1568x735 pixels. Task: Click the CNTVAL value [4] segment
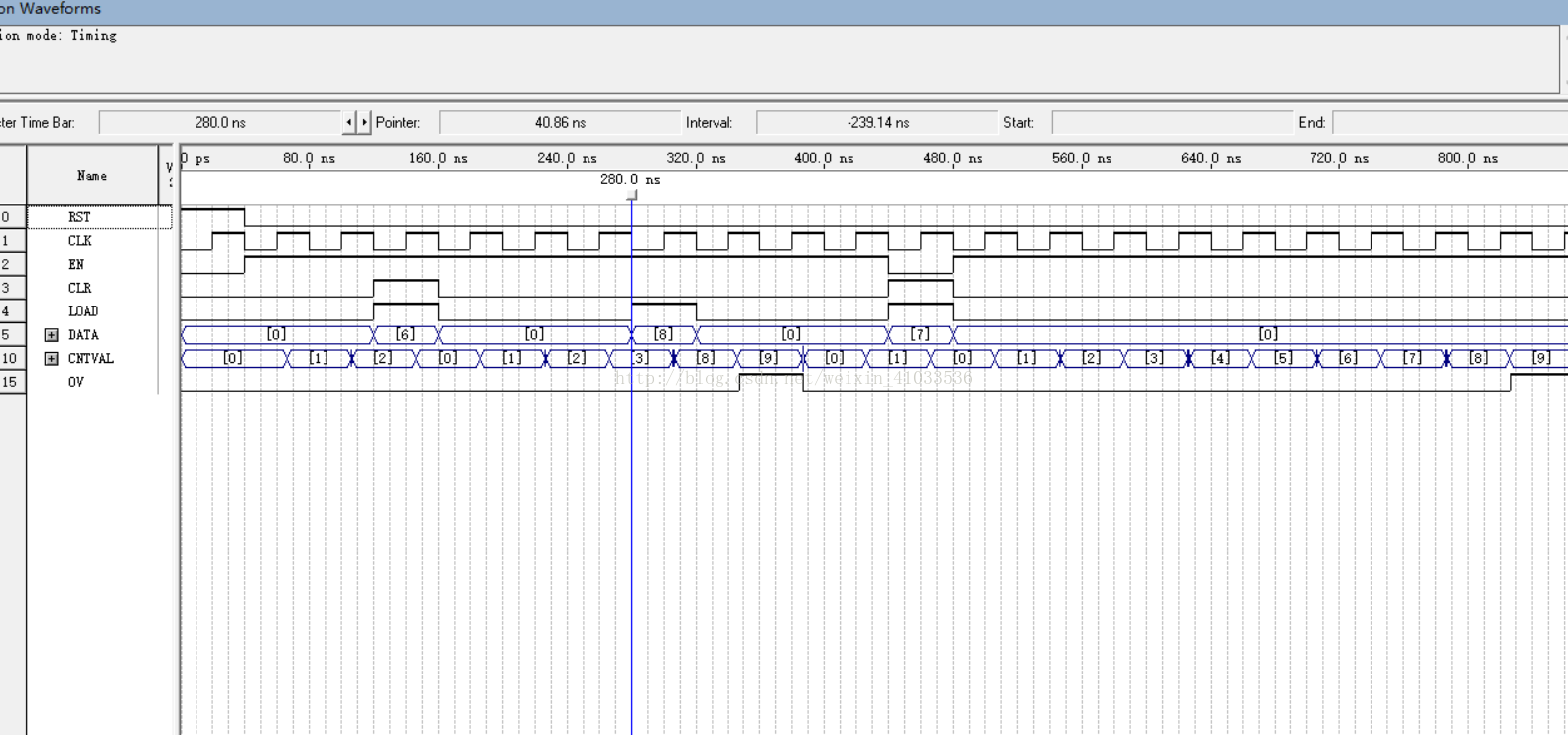(1220, 359)
